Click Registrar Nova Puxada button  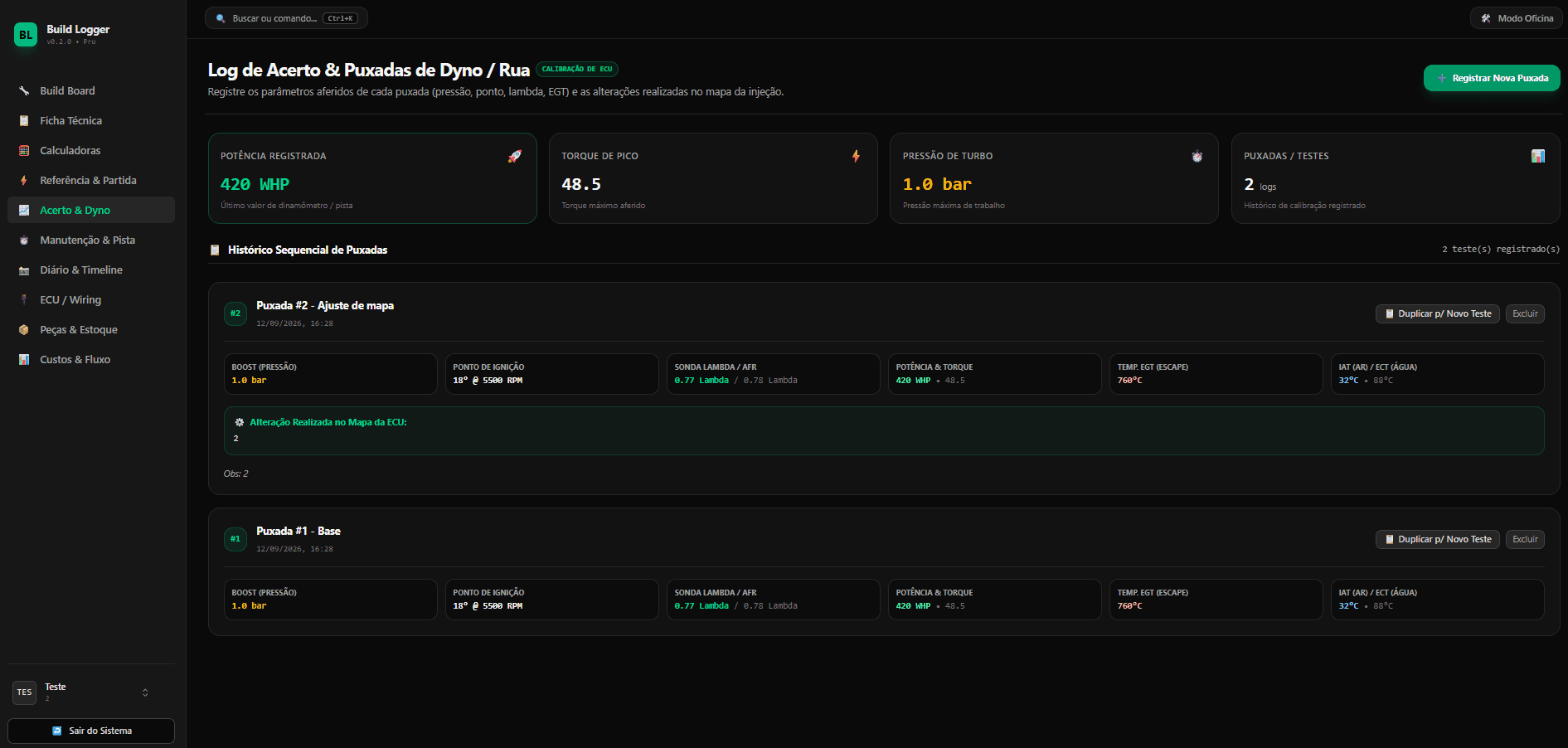[x=1492, y=78]
